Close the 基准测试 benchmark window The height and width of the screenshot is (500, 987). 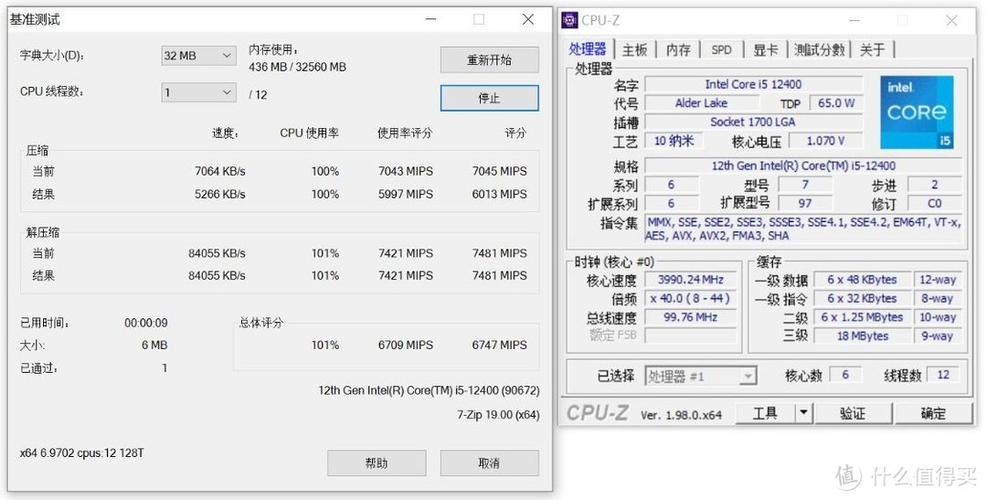click(528, 20)
